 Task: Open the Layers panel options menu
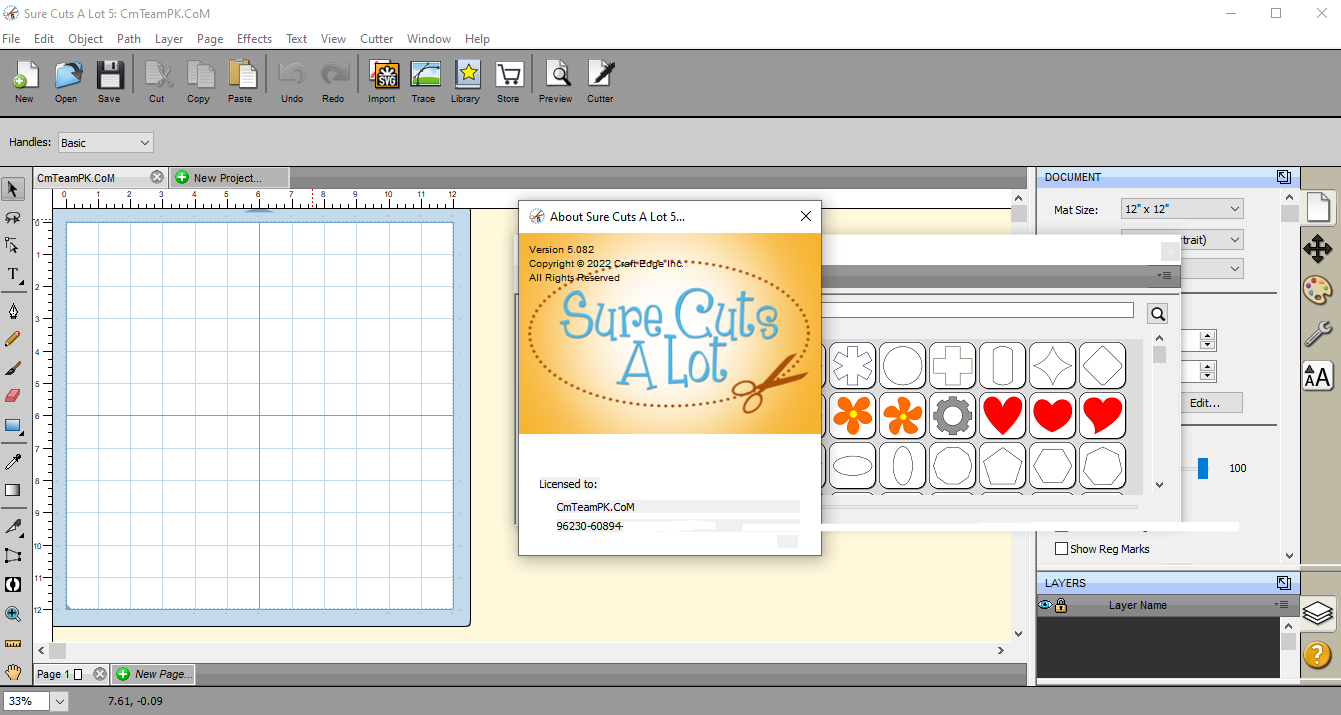pos(1281,605)
